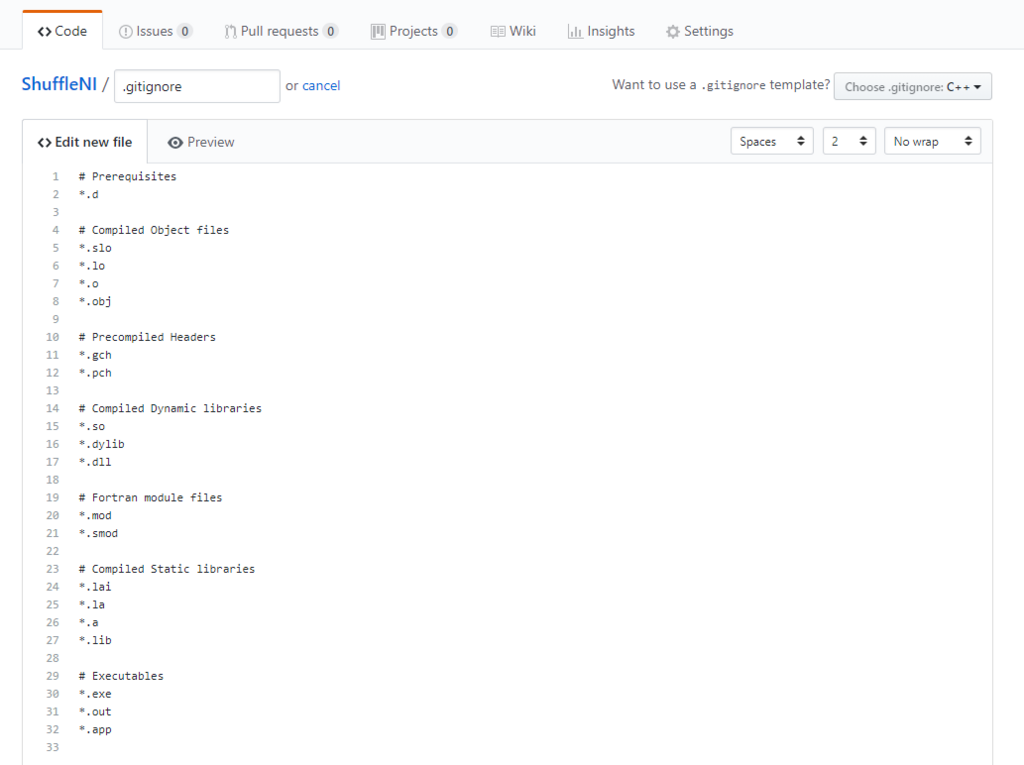Open the Insights tab
1024x765 pixels.
tap(601, 31)
